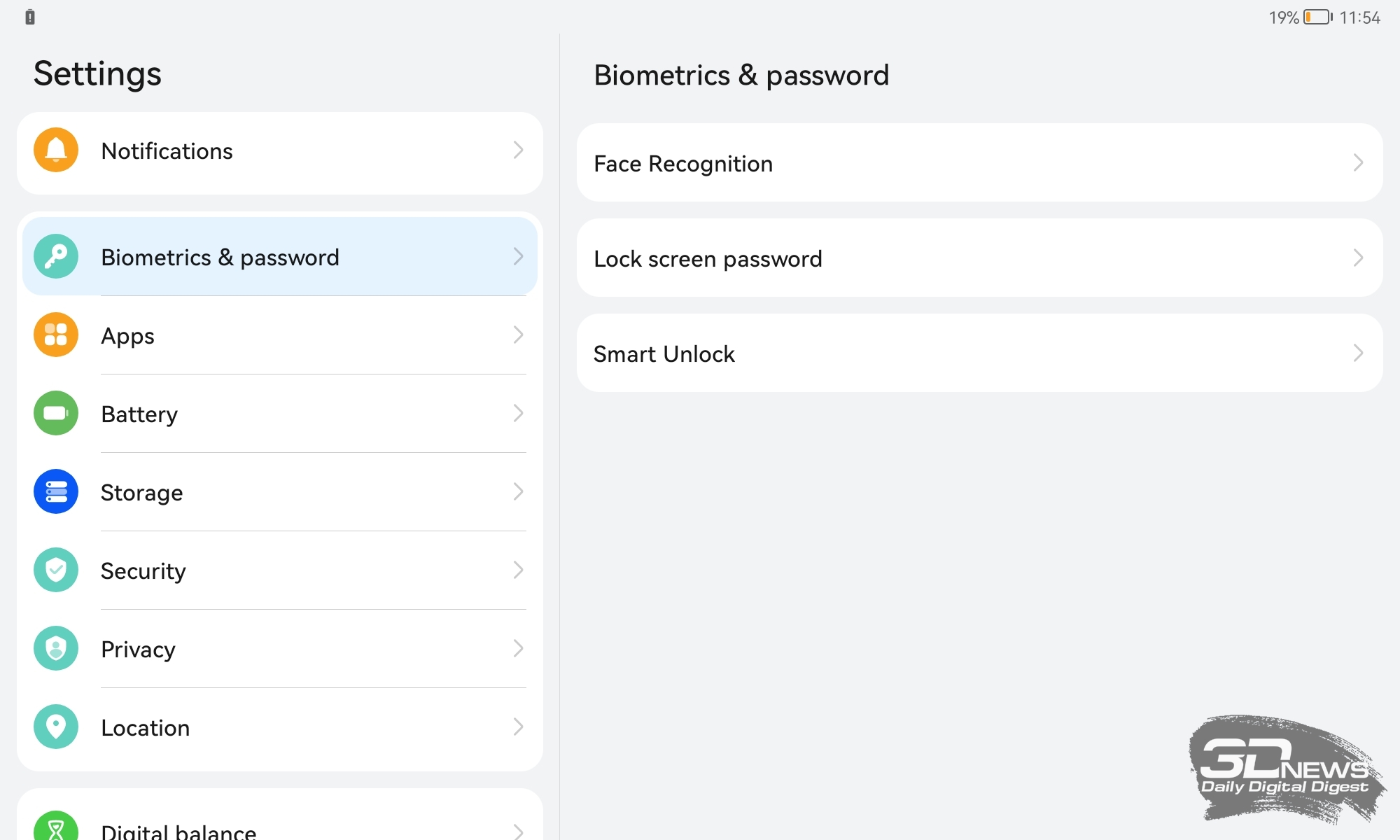Tap the alert icon in the status bar
Image resolution: width=1400 pixels, height=840 pixels.
click(30, 17)
